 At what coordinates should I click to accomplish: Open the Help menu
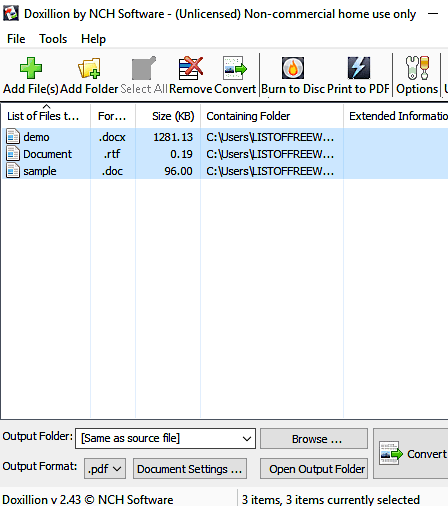[x=93, y=39]
